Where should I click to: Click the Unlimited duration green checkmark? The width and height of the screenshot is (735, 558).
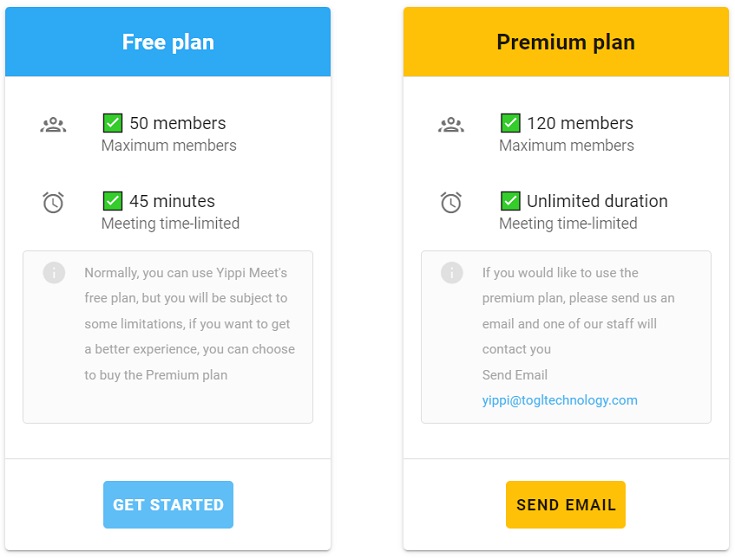tap(510, 201)
